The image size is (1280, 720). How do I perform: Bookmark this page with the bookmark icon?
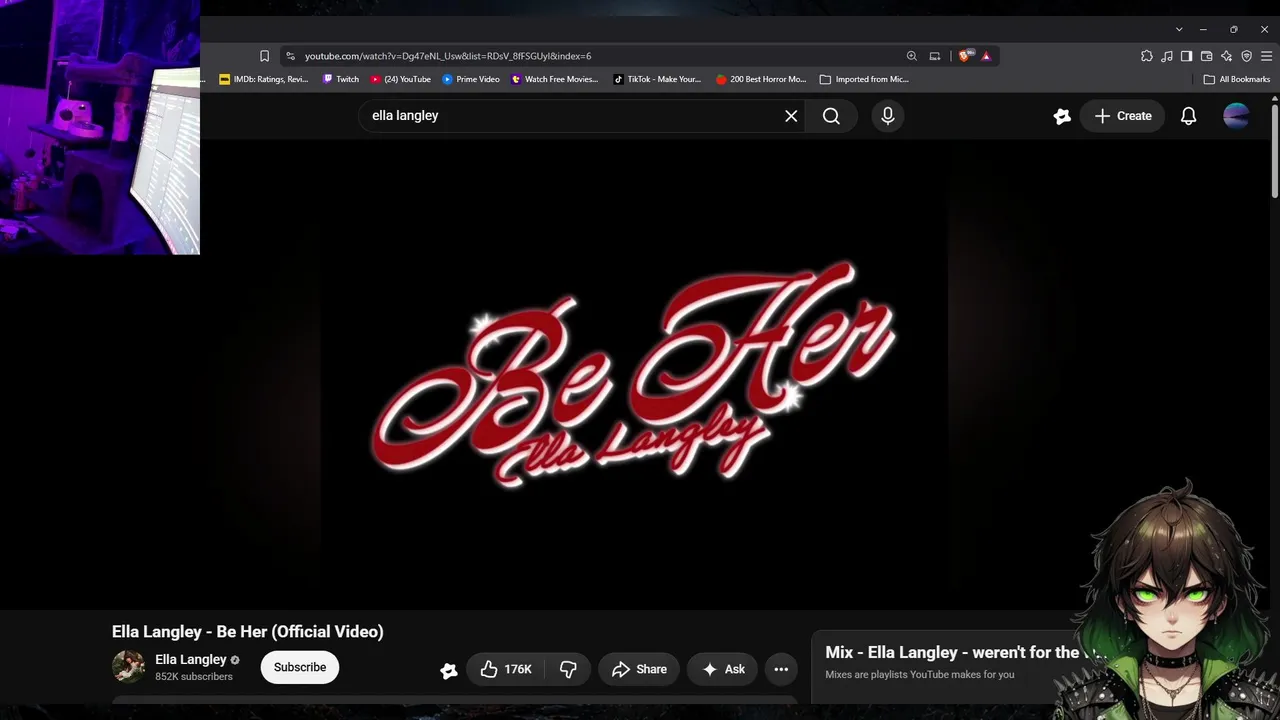[x=264, y=56]
